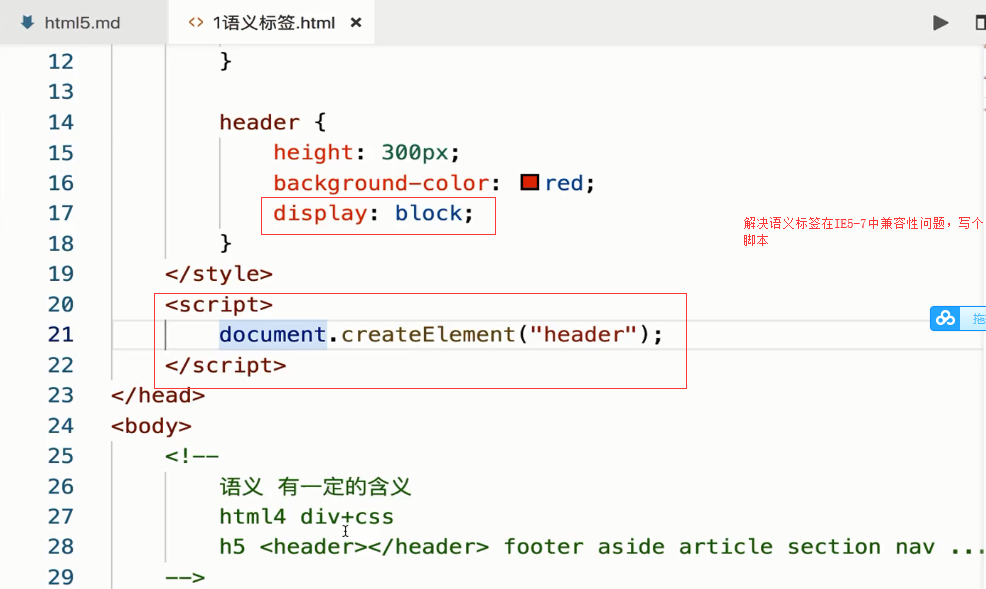Click the run play icon

[941, 23]
